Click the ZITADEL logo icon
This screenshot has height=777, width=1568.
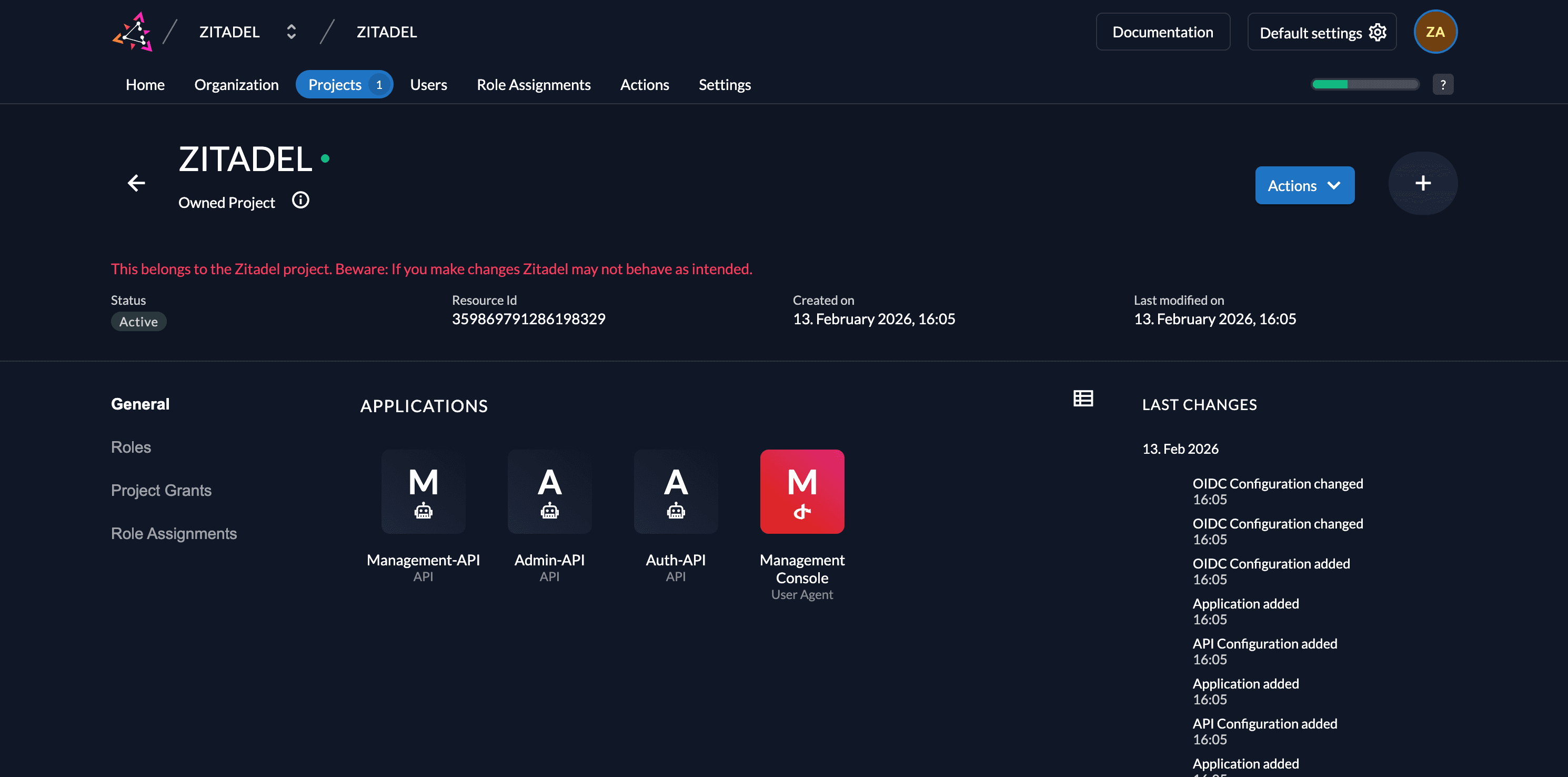click(133, 31)
